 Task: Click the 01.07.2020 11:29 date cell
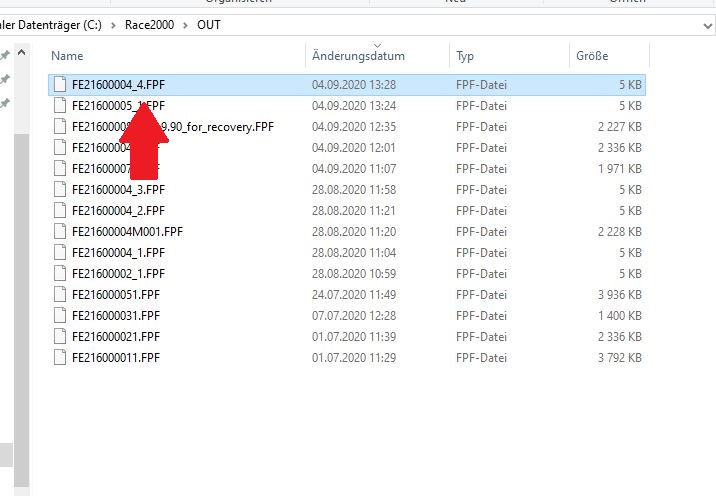click(353, 358)
